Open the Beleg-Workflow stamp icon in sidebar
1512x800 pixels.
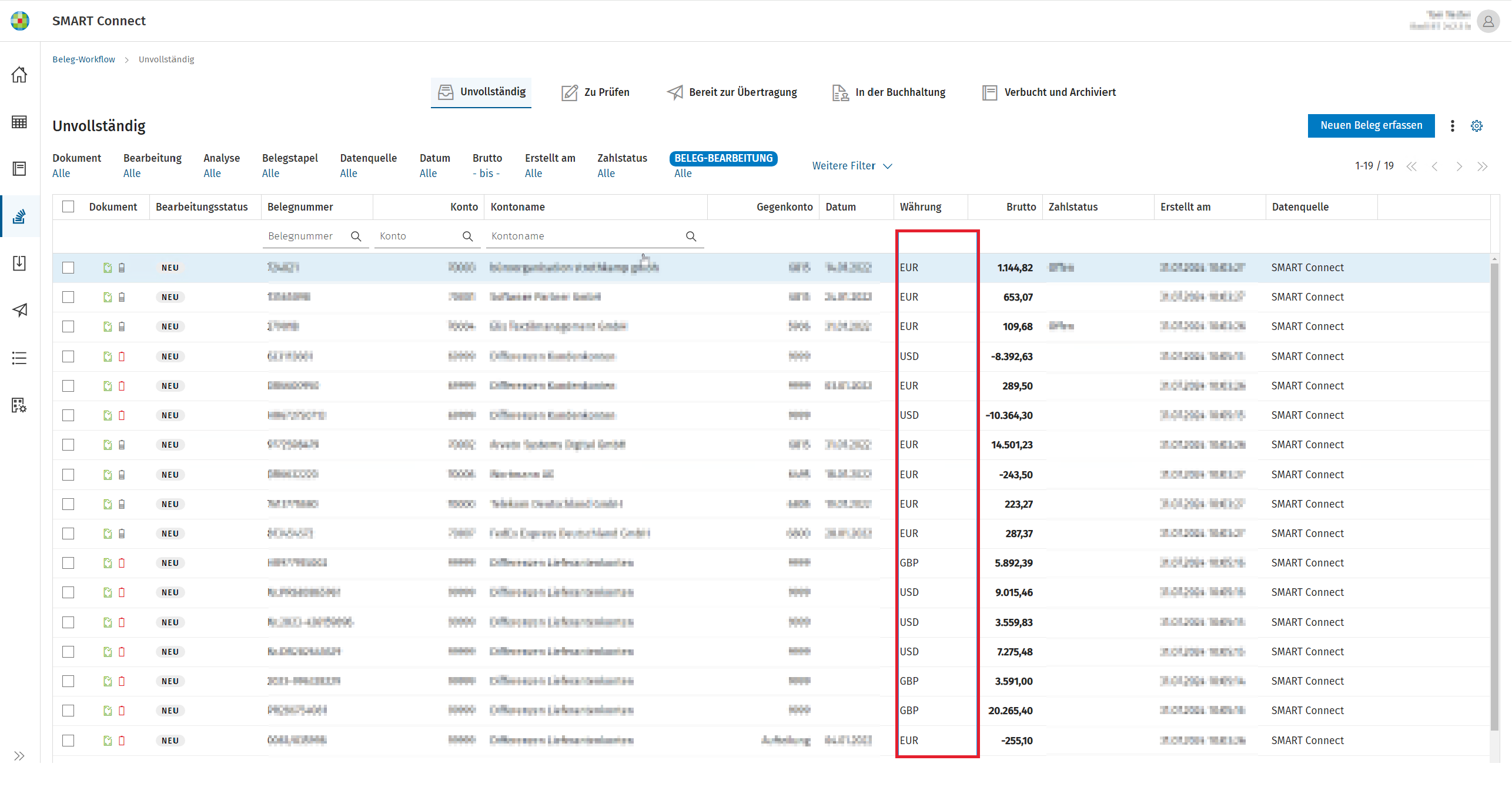pos(19,216)
